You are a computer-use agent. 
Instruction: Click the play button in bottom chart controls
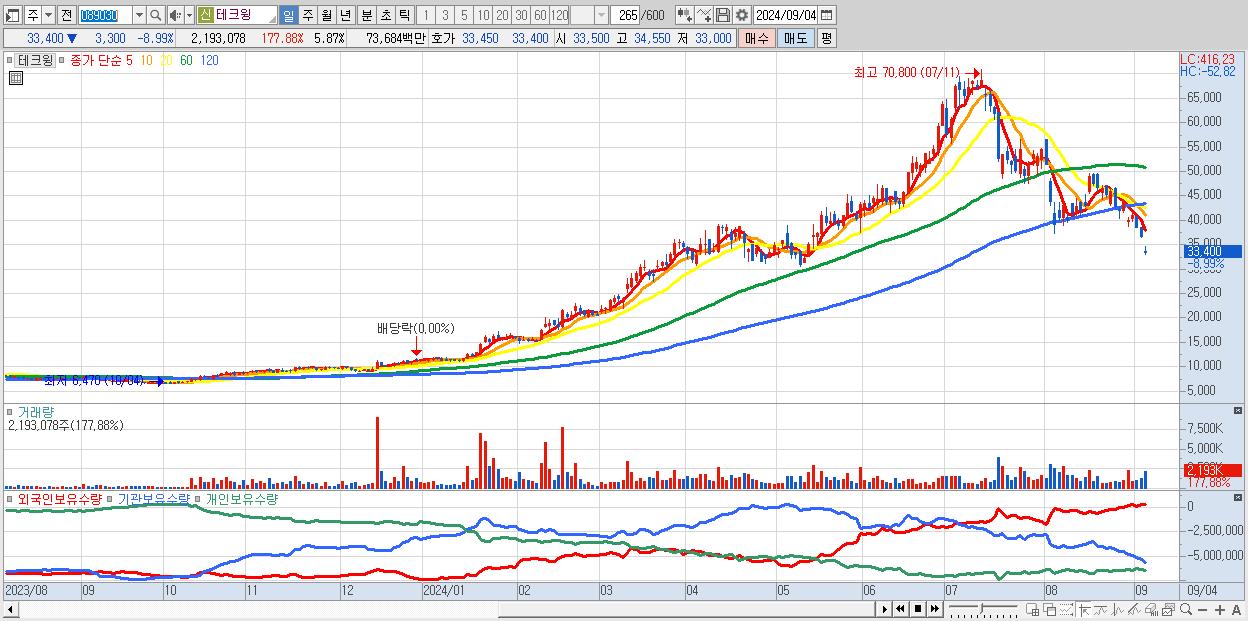[884, 609]
